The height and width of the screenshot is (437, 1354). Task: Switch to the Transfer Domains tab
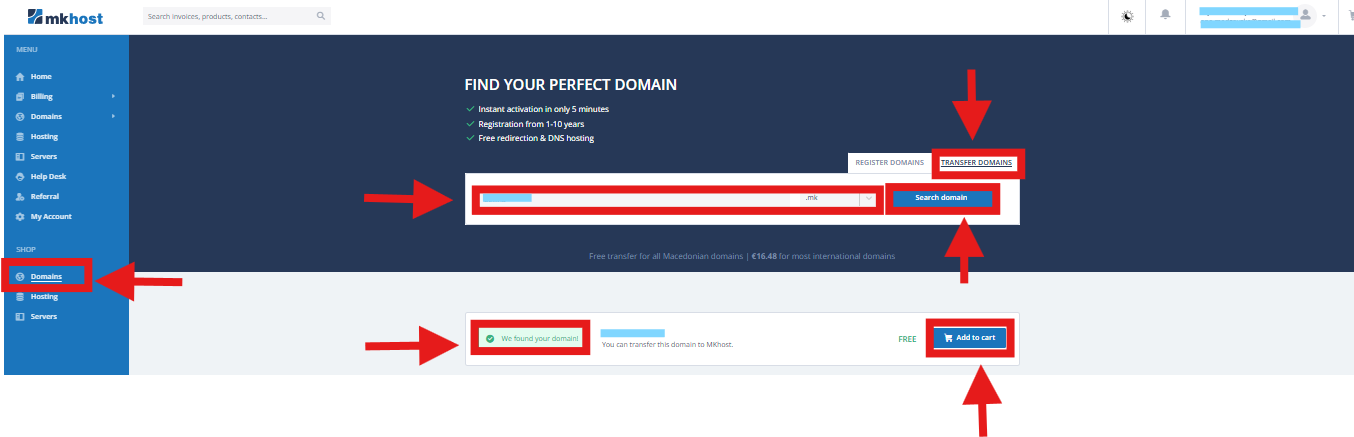976,162
